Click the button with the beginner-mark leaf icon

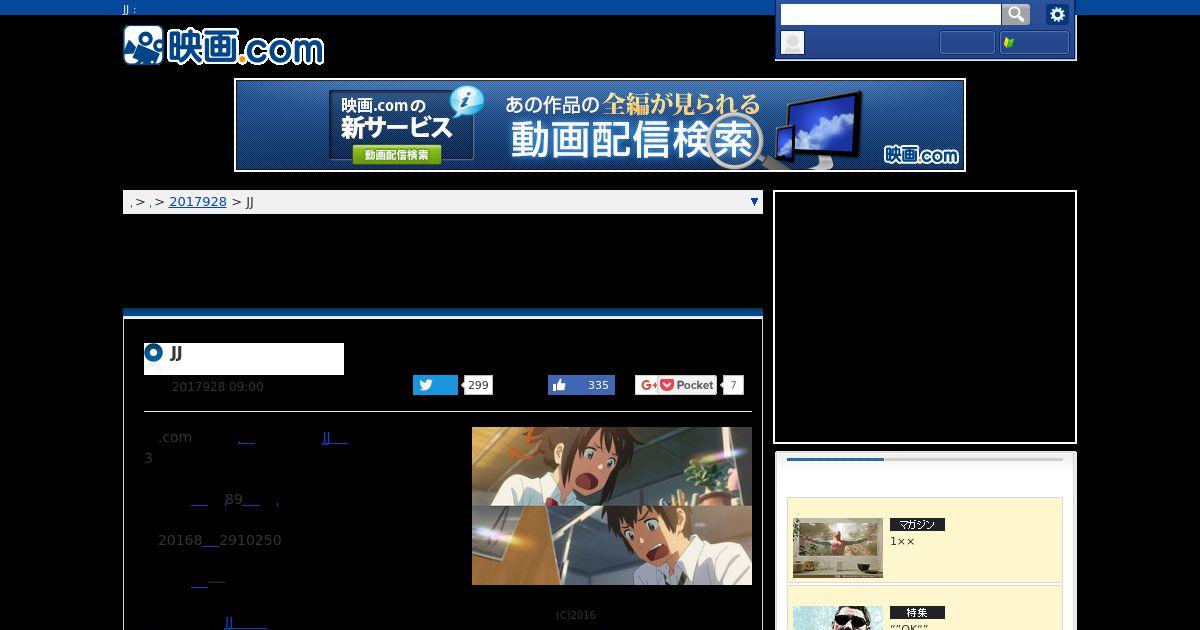[x=1034, y=42]
